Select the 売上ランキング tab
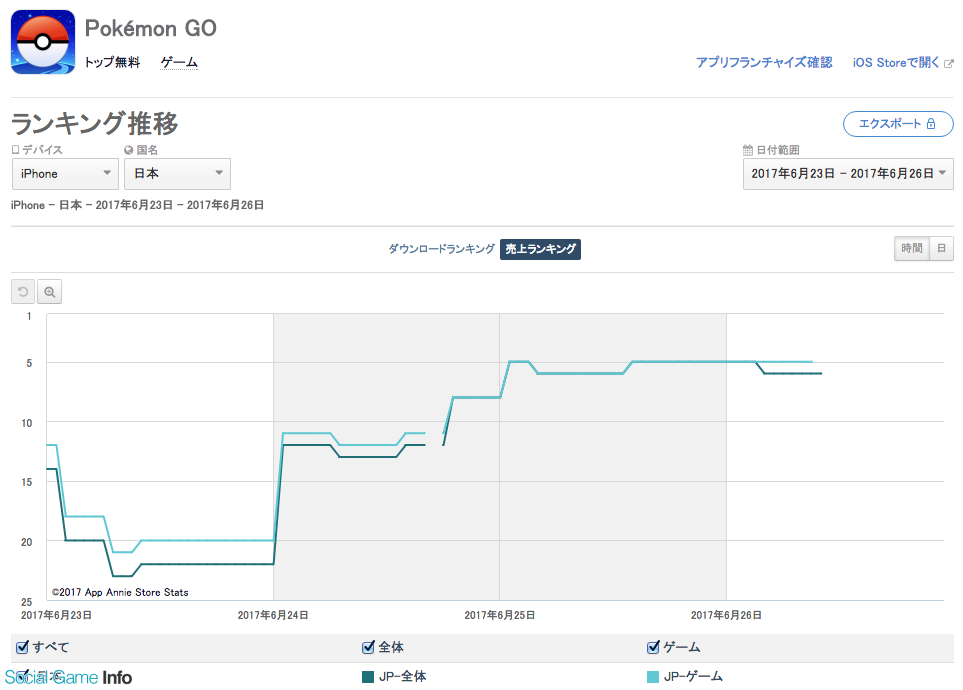The image size is (963, 690). coord(540,249)
